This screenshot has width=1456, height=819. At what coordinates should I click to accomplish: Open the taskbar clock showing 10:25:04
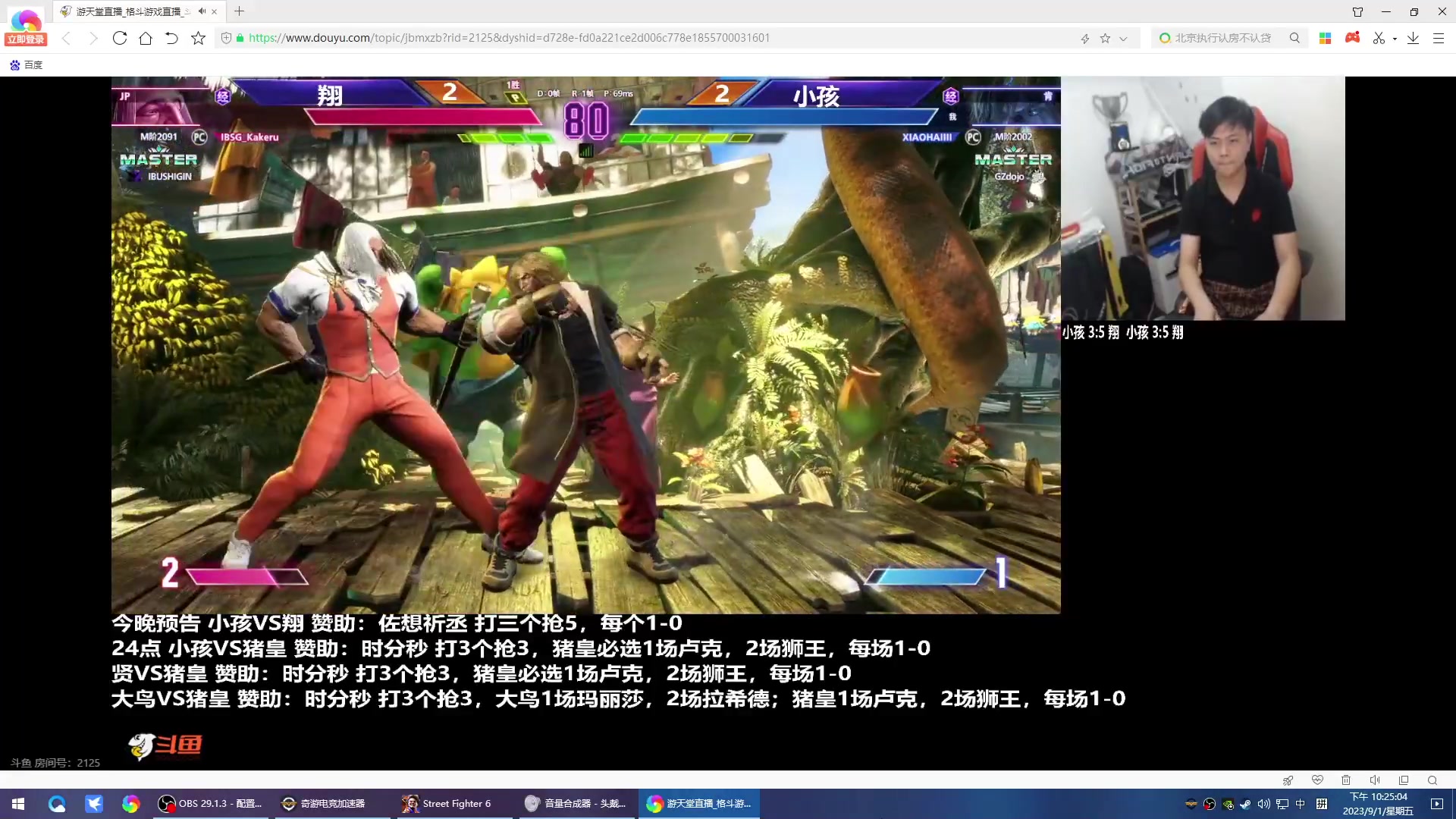(x=1378, y=804)
